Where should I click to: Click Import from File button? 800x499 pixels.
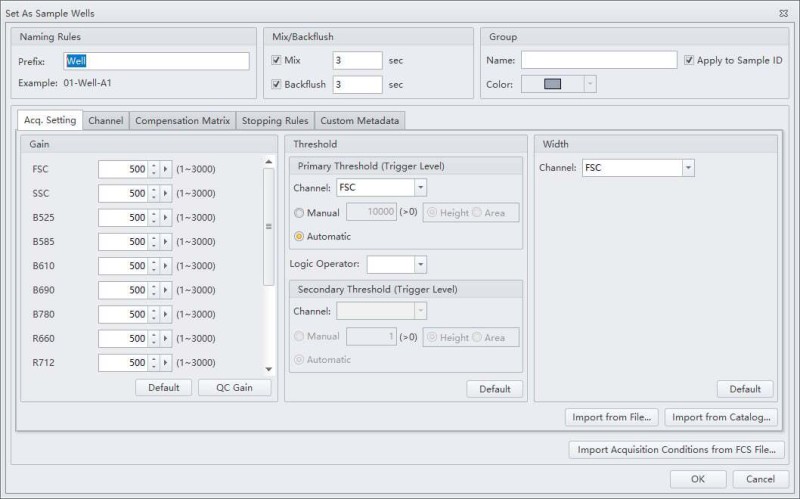coord(612,417)
